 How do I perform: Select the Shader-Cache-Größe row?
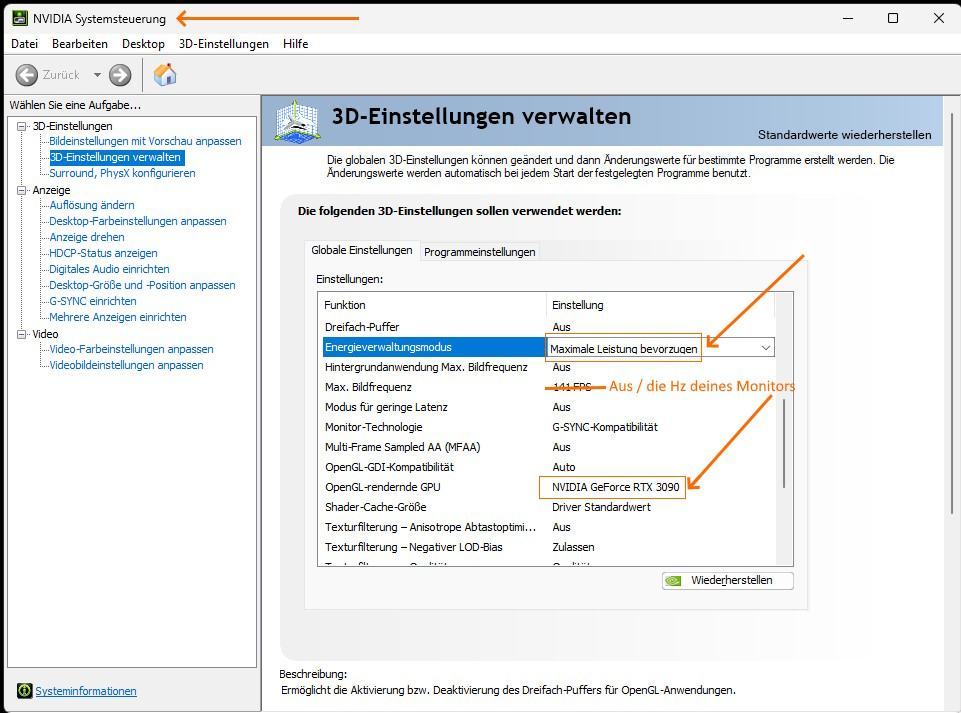pyautogui.click(x=549, y=507)
